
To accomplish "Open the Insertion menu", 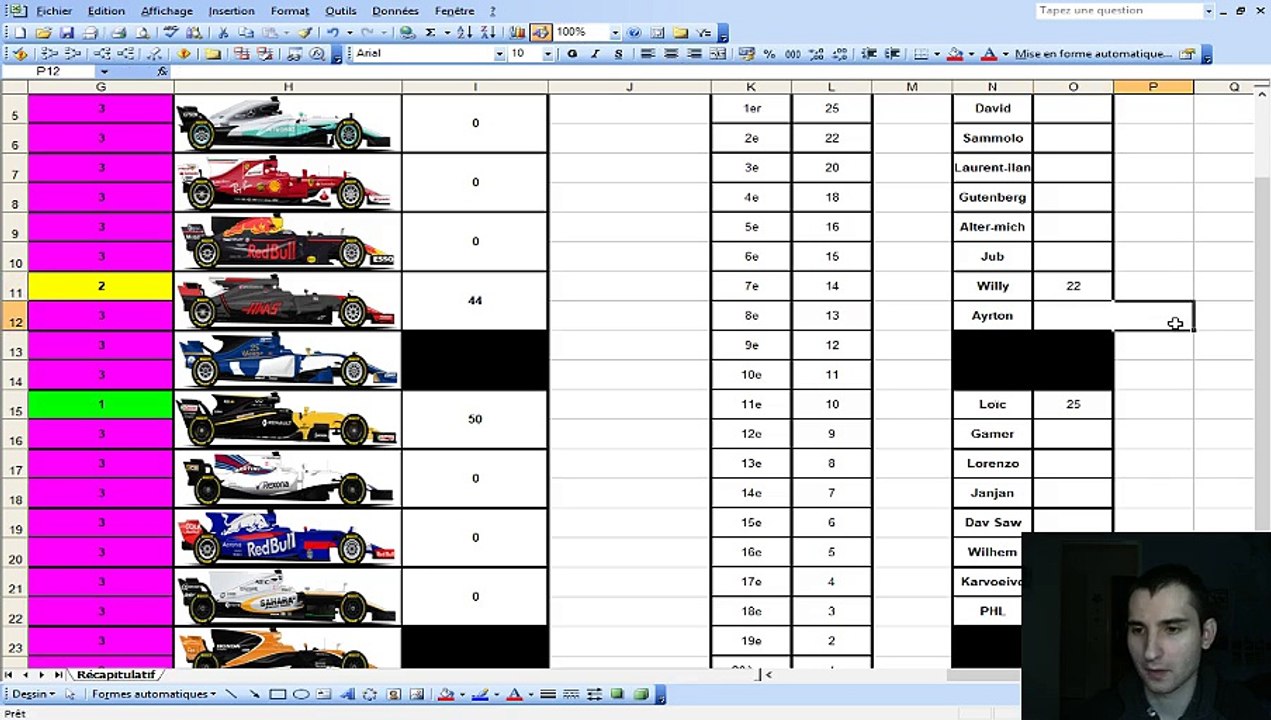I will coord(232,11).
